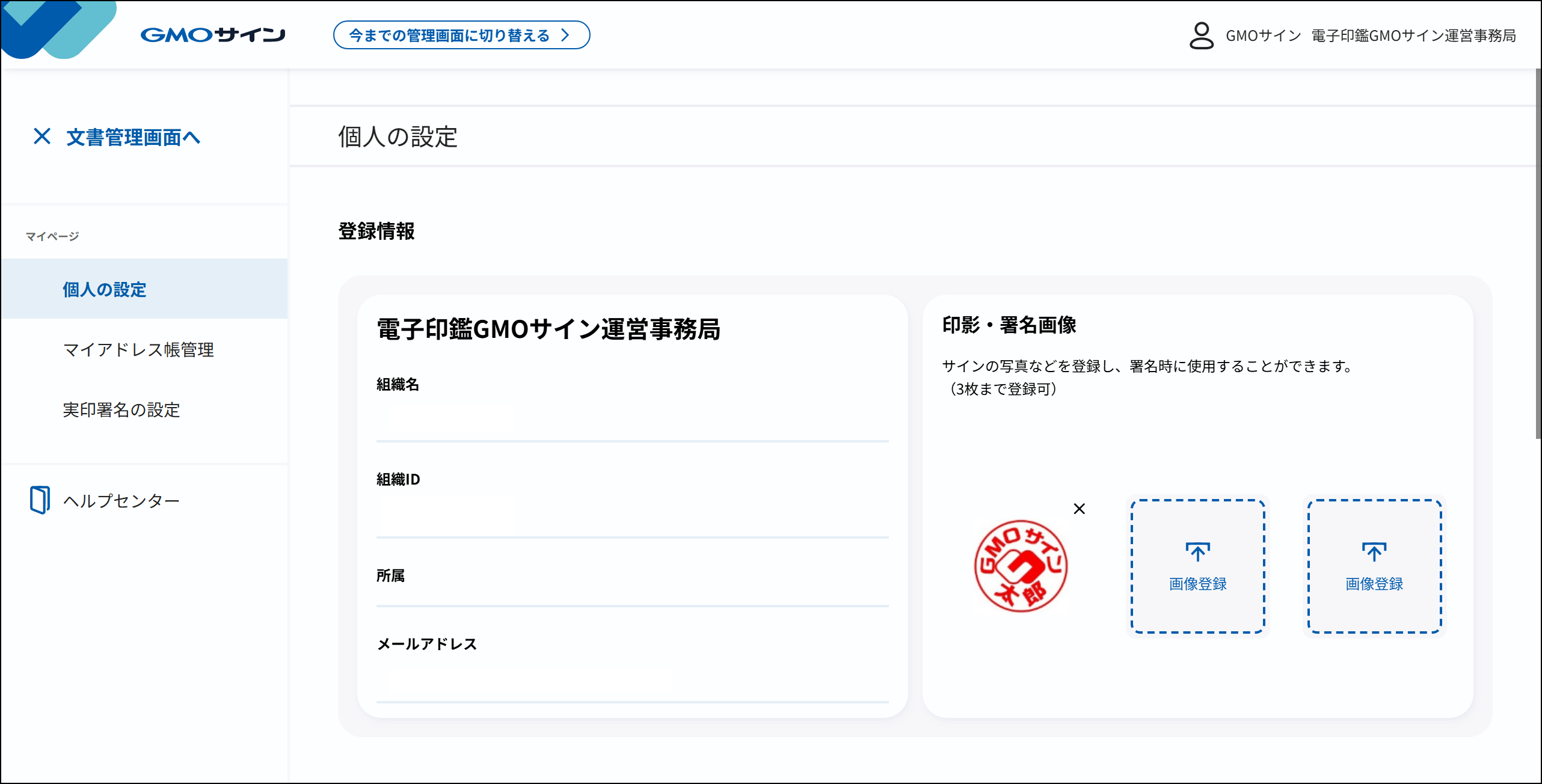Click the upload icon in second 画像登録 box
The height and width of the screenshot is (784, 1542).
tap(1374, 551)
